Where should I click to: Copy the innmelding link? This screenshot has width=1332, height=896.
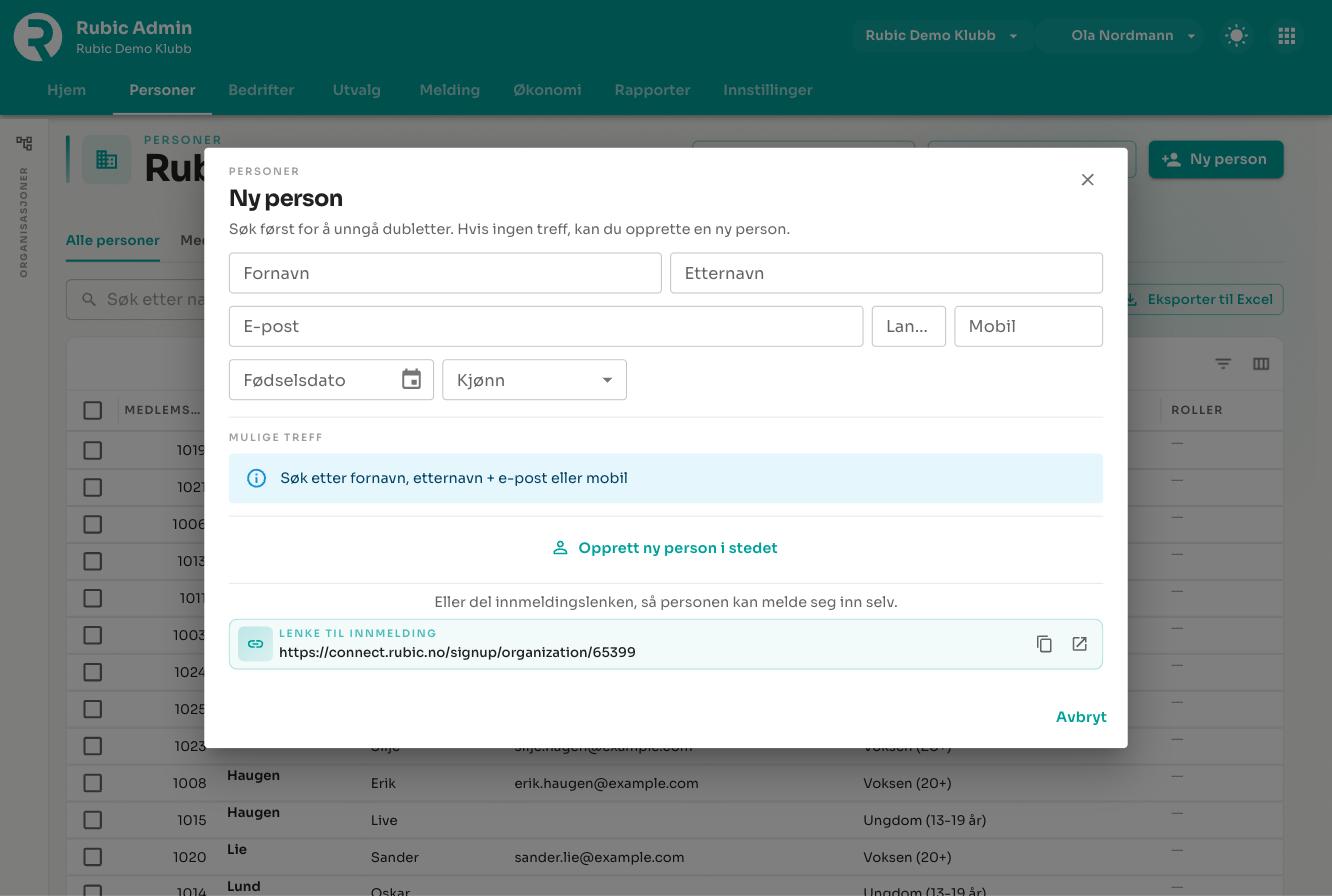[x=1044, y=644]
